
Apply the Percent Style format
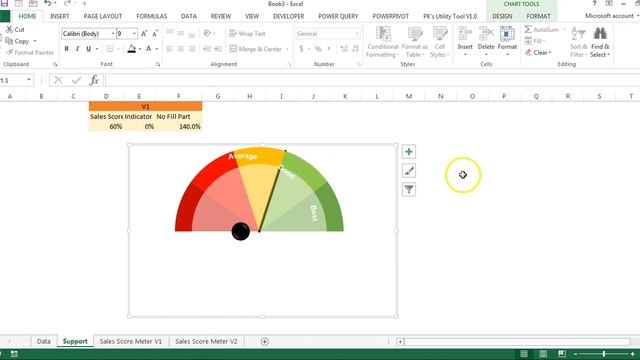pyautogui.click(x=318, y=49)
